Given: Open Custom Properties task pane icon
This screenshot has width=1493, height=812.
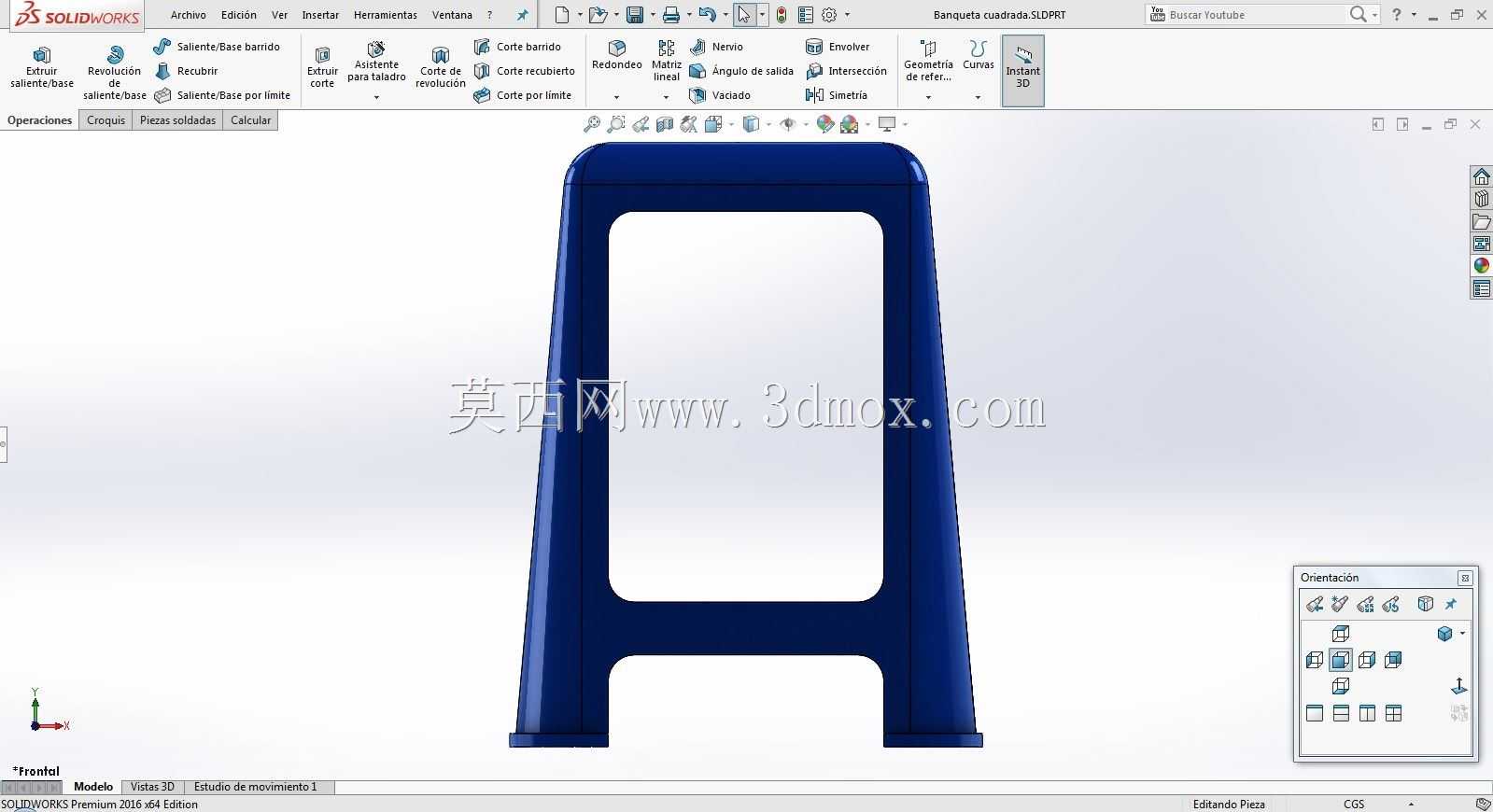Looking at the screenshot, I should [1482, 288].
